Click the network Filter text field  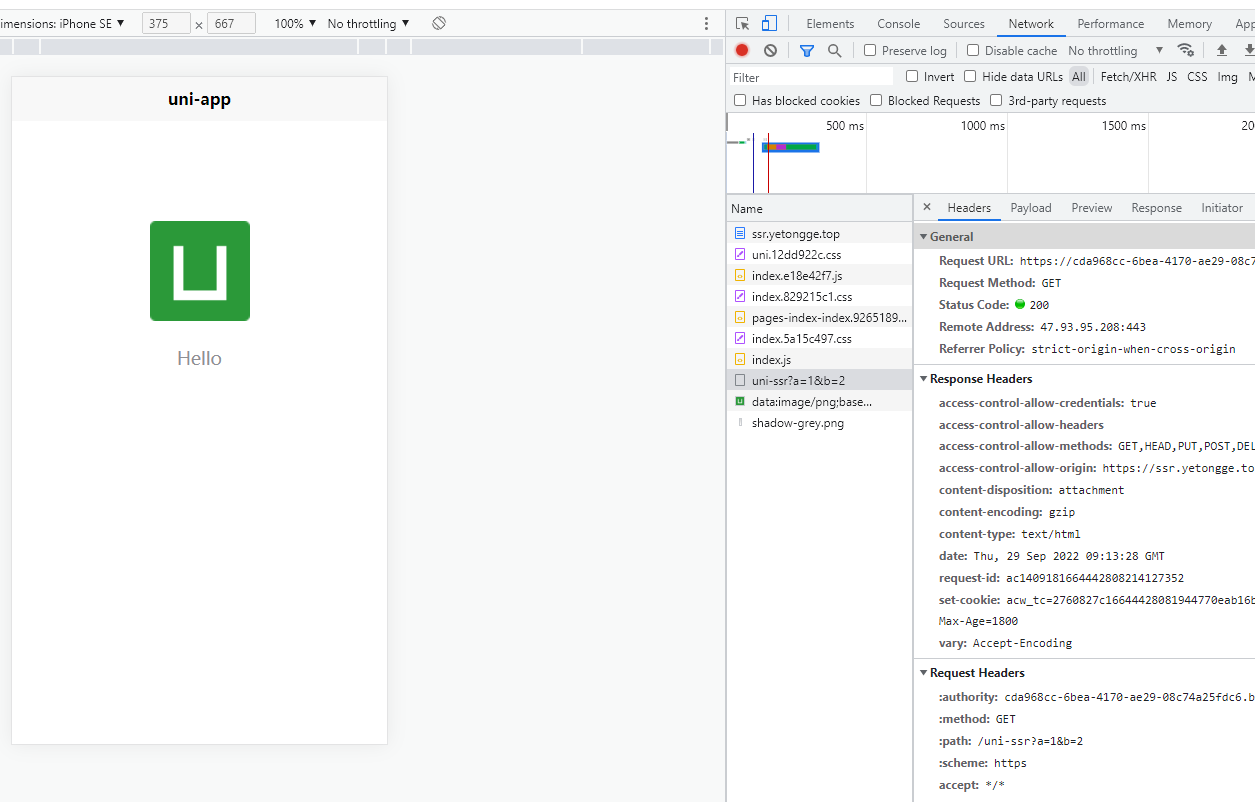click(810, 77)
